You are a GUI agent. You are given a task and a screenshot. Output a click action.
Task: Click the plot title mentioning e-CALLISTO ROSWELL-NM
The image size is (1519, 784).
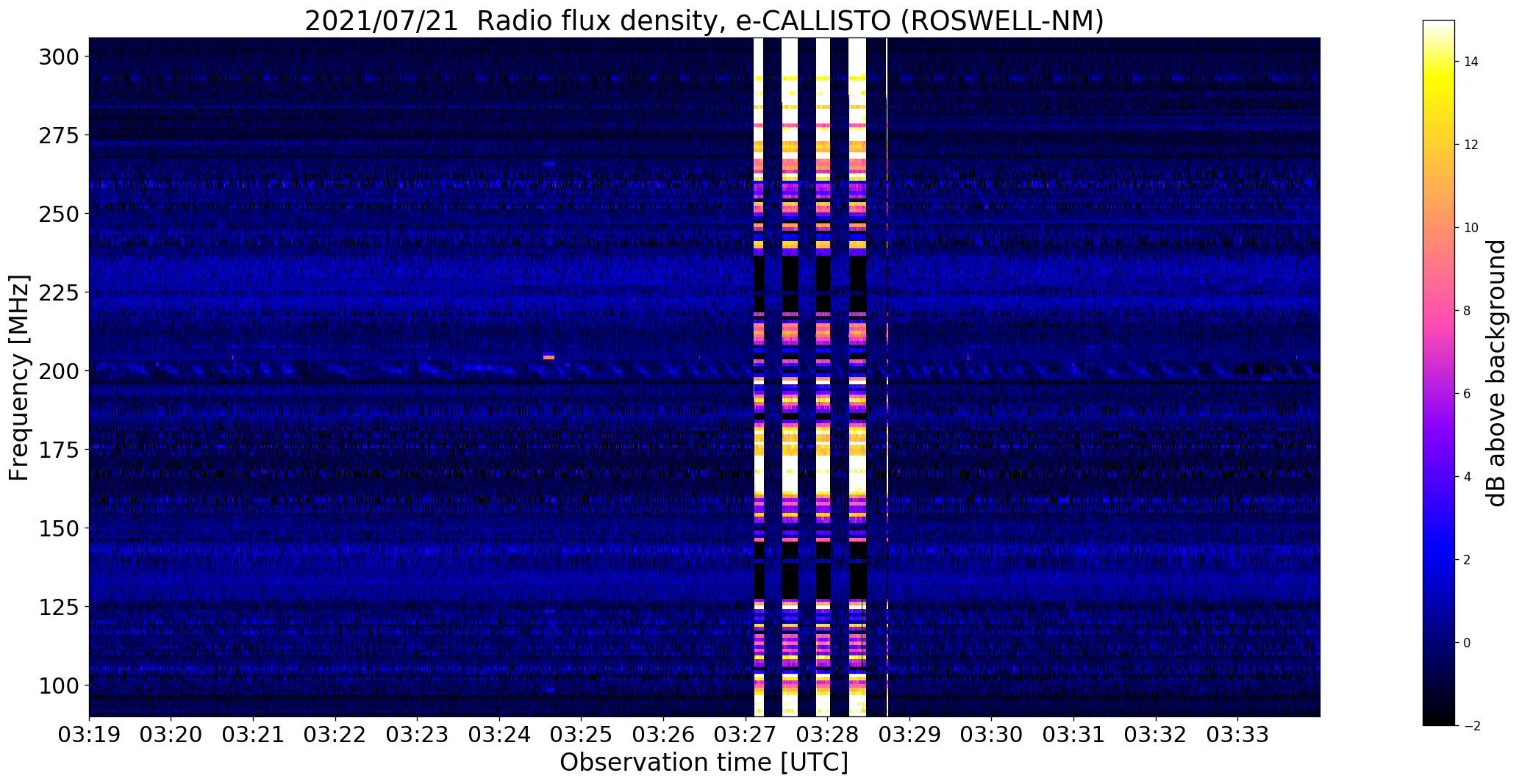click(704, 21)
